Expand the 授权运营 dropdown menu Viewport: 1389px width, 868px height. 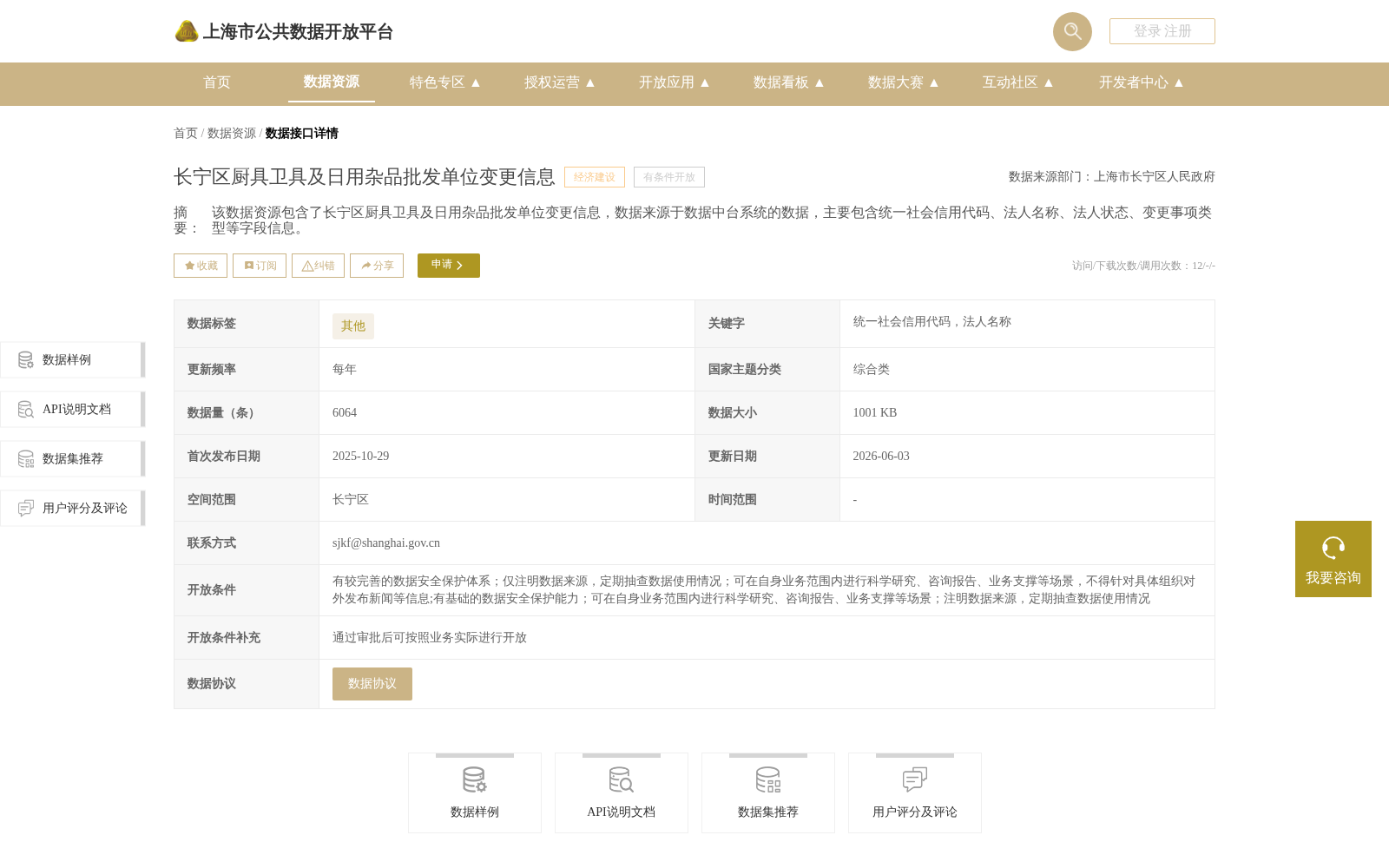coord(560,82)
